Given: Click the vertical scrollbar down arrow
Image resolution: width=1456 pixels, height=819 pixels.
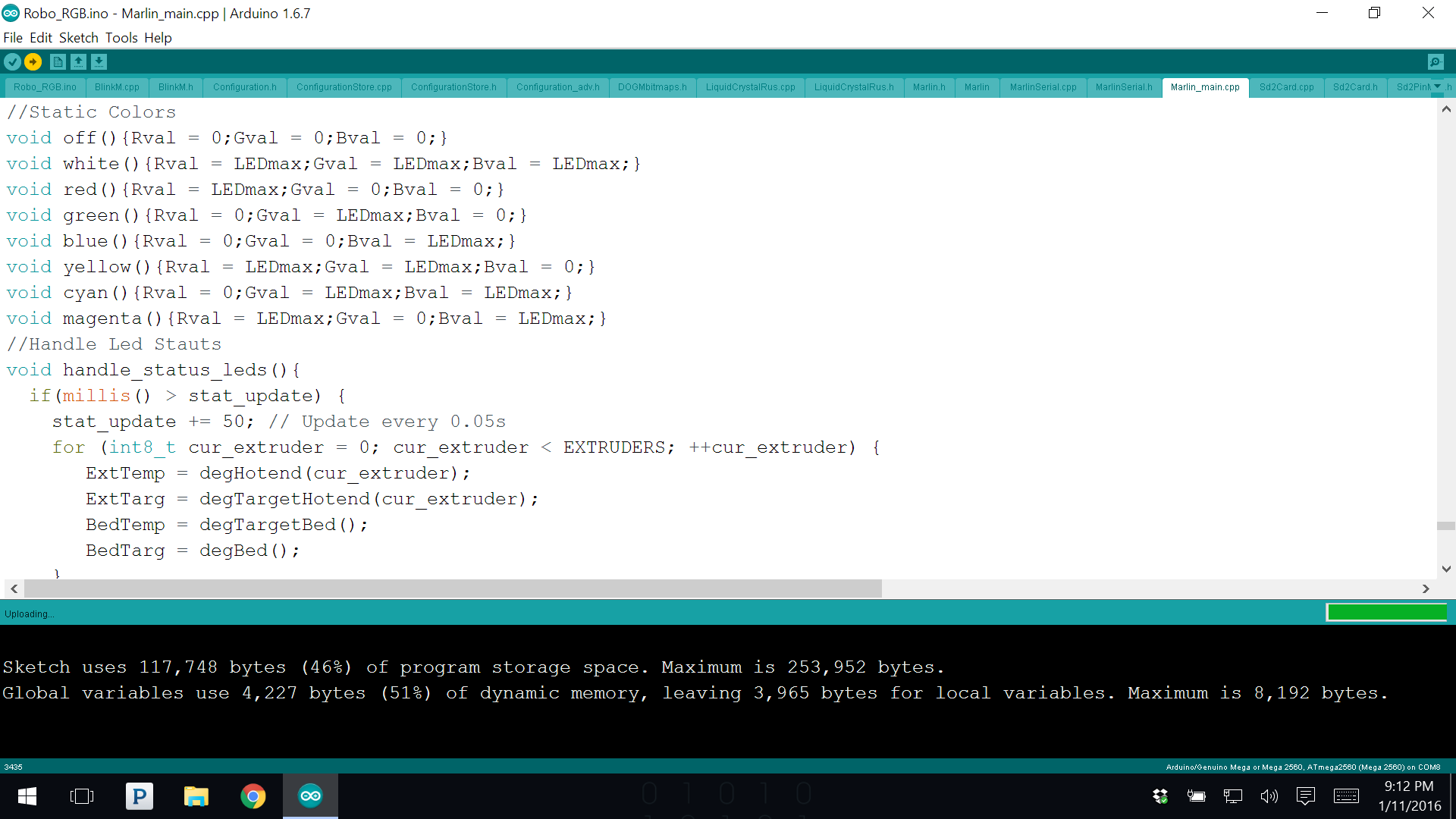Looking at the screenshot, I should tap(1446, 569).
